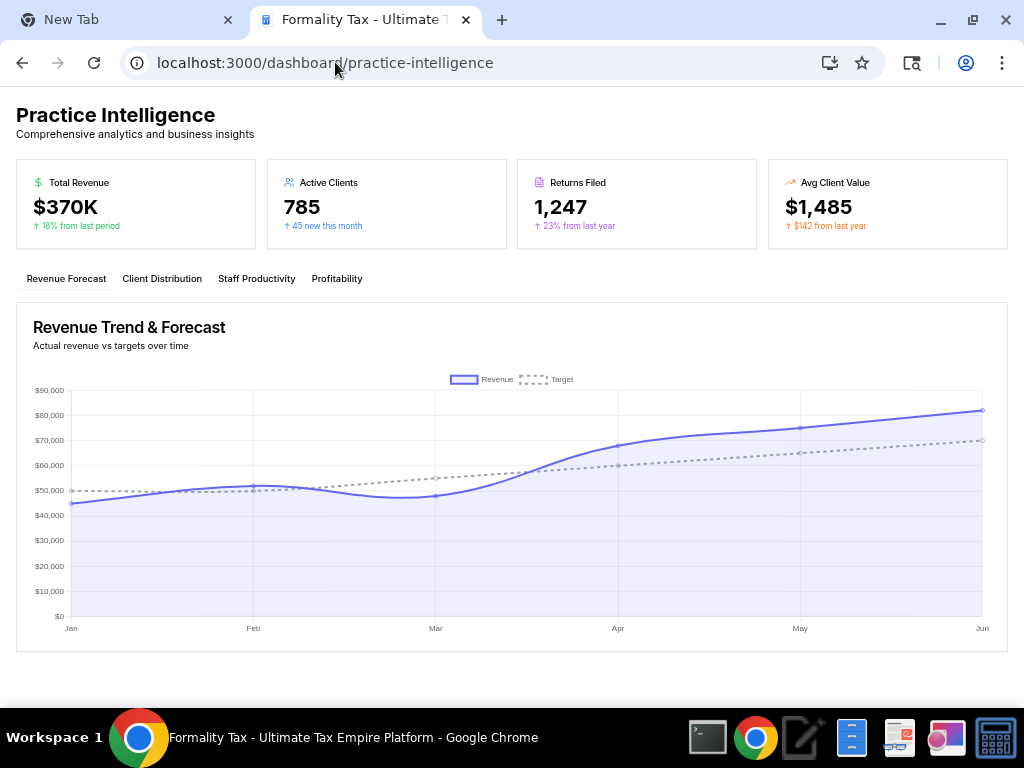This screenshot has height=768, width=1024.
Task: View site information icon beside URL
Action: tap(138, 63)
